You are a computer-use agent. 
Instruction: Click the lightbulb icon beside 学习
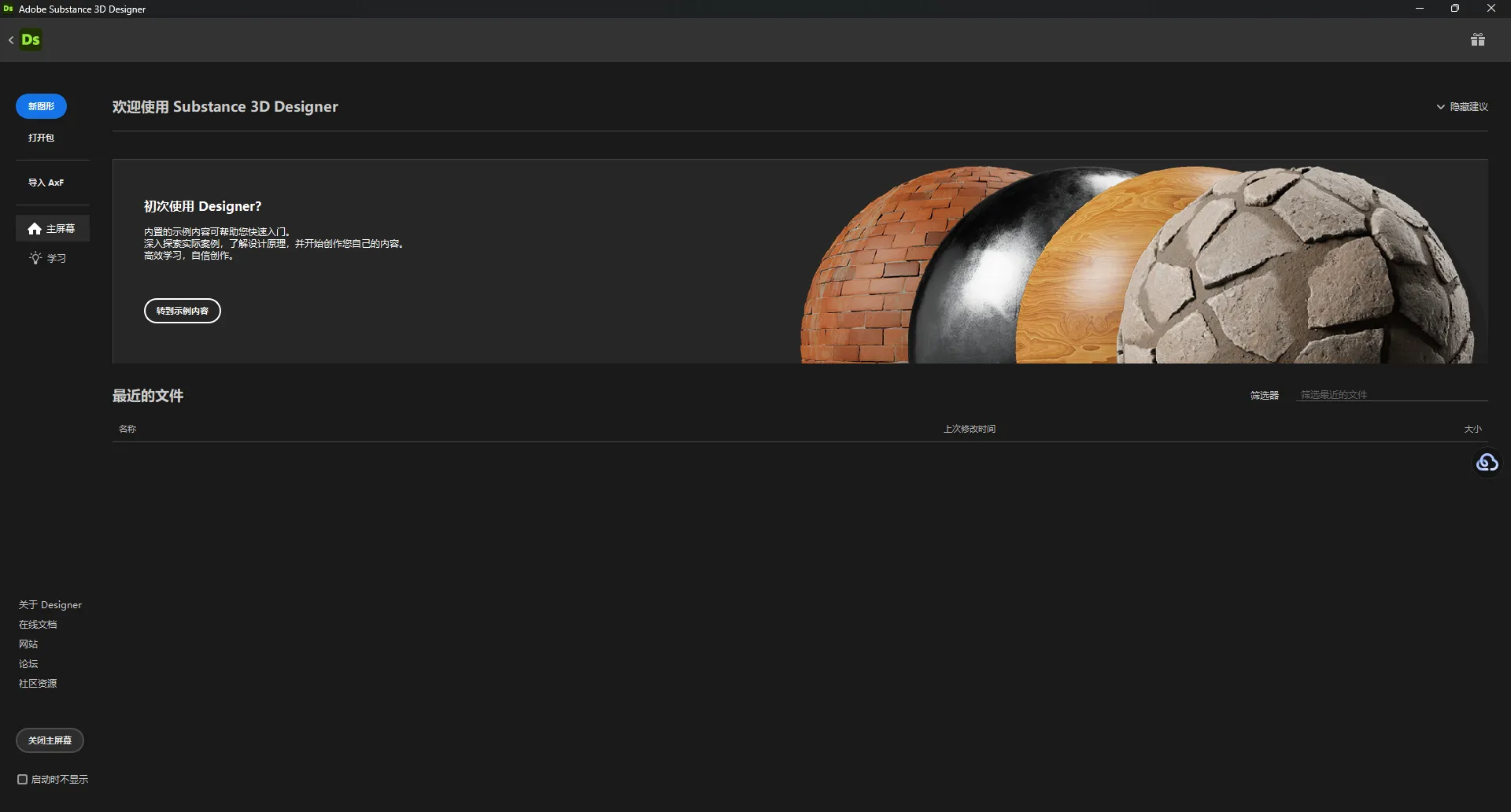[x=35, y=258]
